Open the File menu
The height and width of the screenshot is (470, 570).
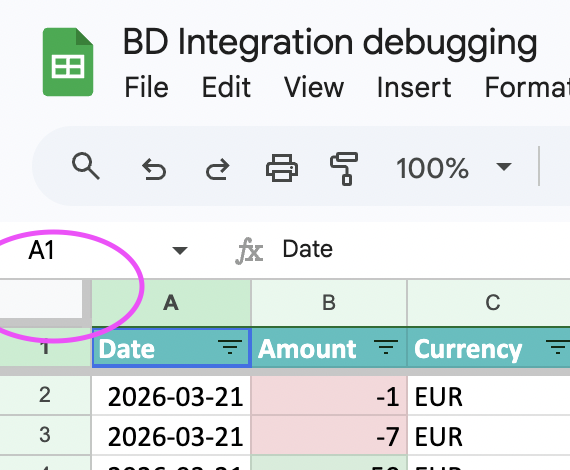(146, 87)
